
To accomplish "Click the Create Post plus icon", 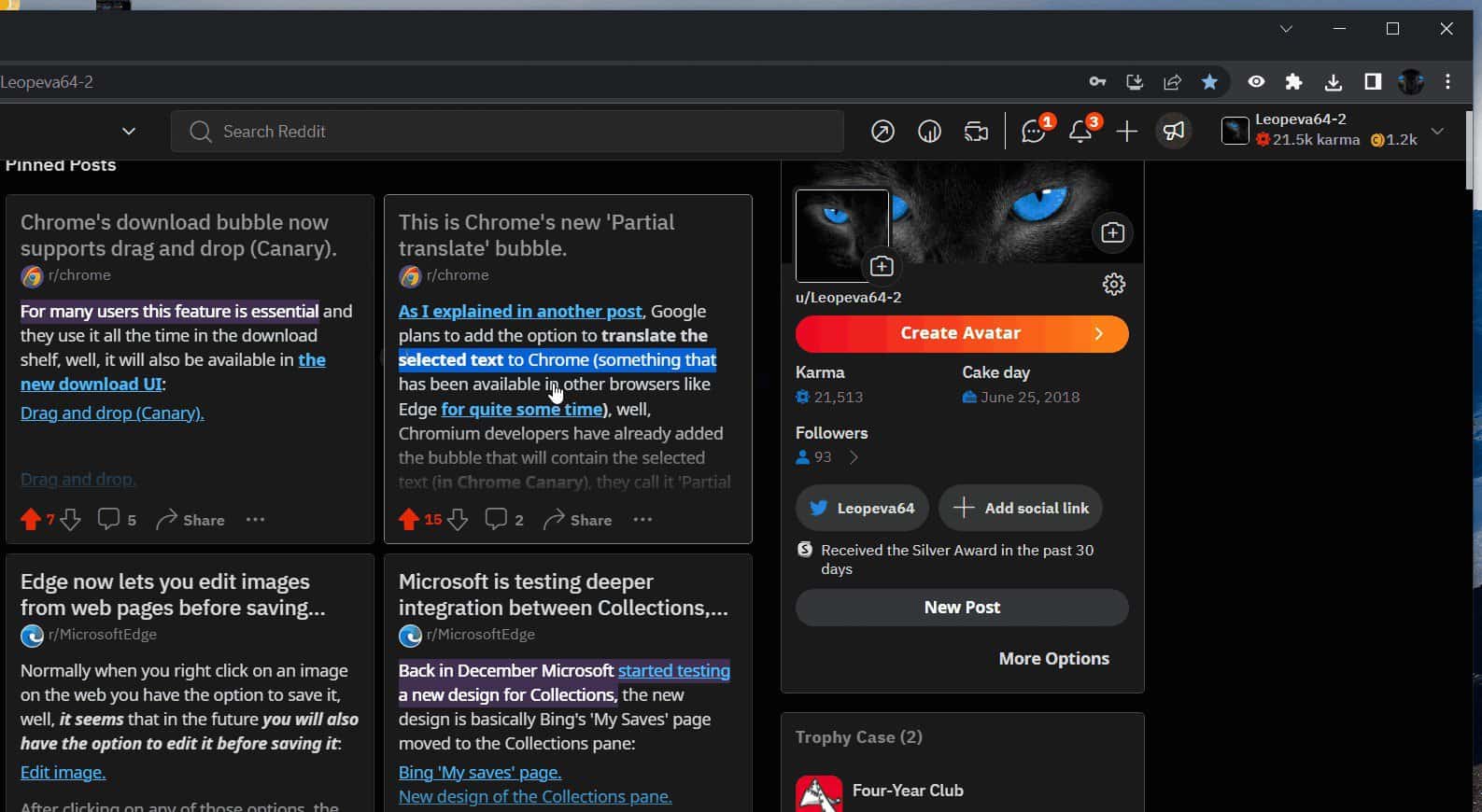I will pos(1127,132).
